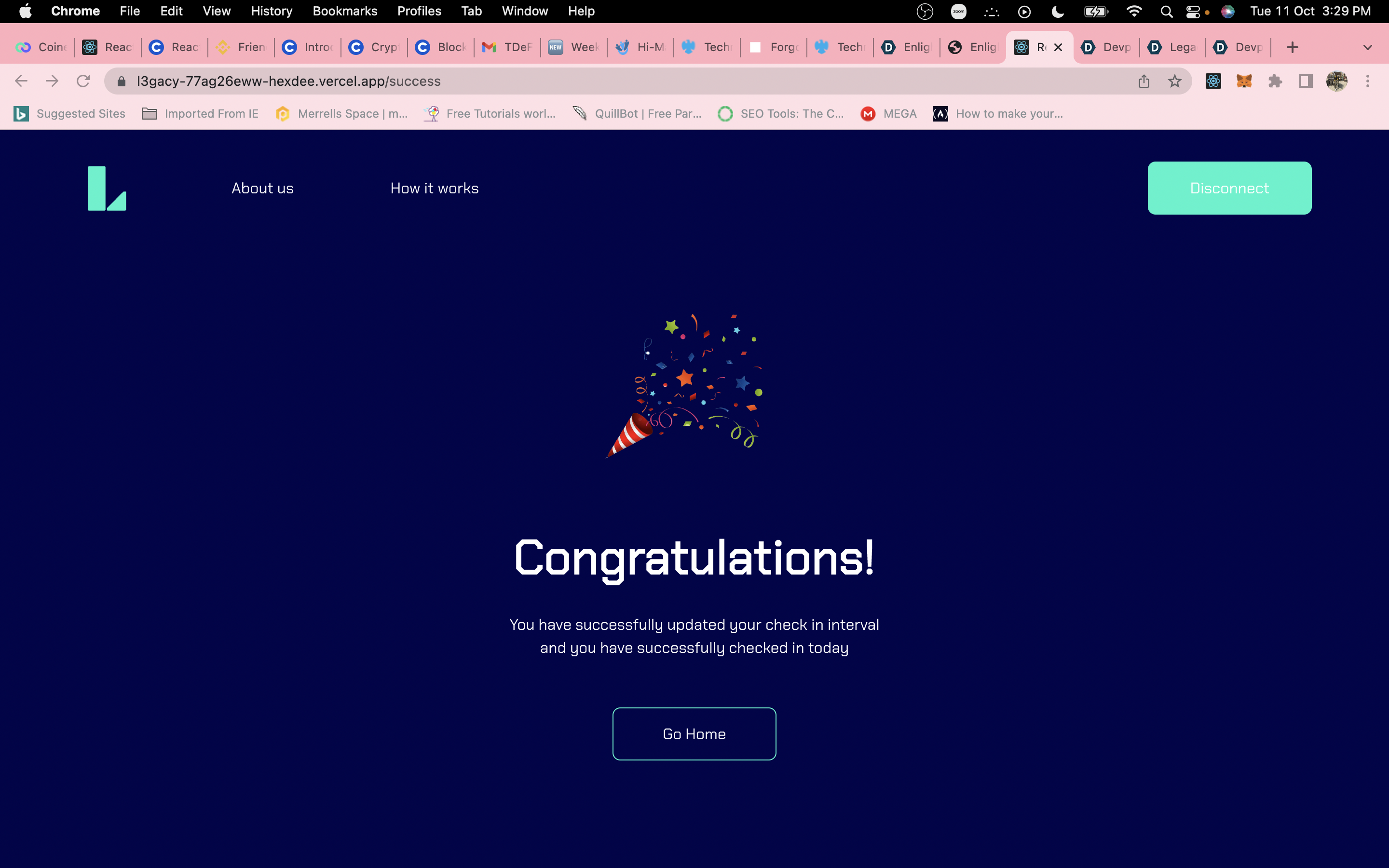Toggle Do Not Disturb moon icon

coord(1057,12)
